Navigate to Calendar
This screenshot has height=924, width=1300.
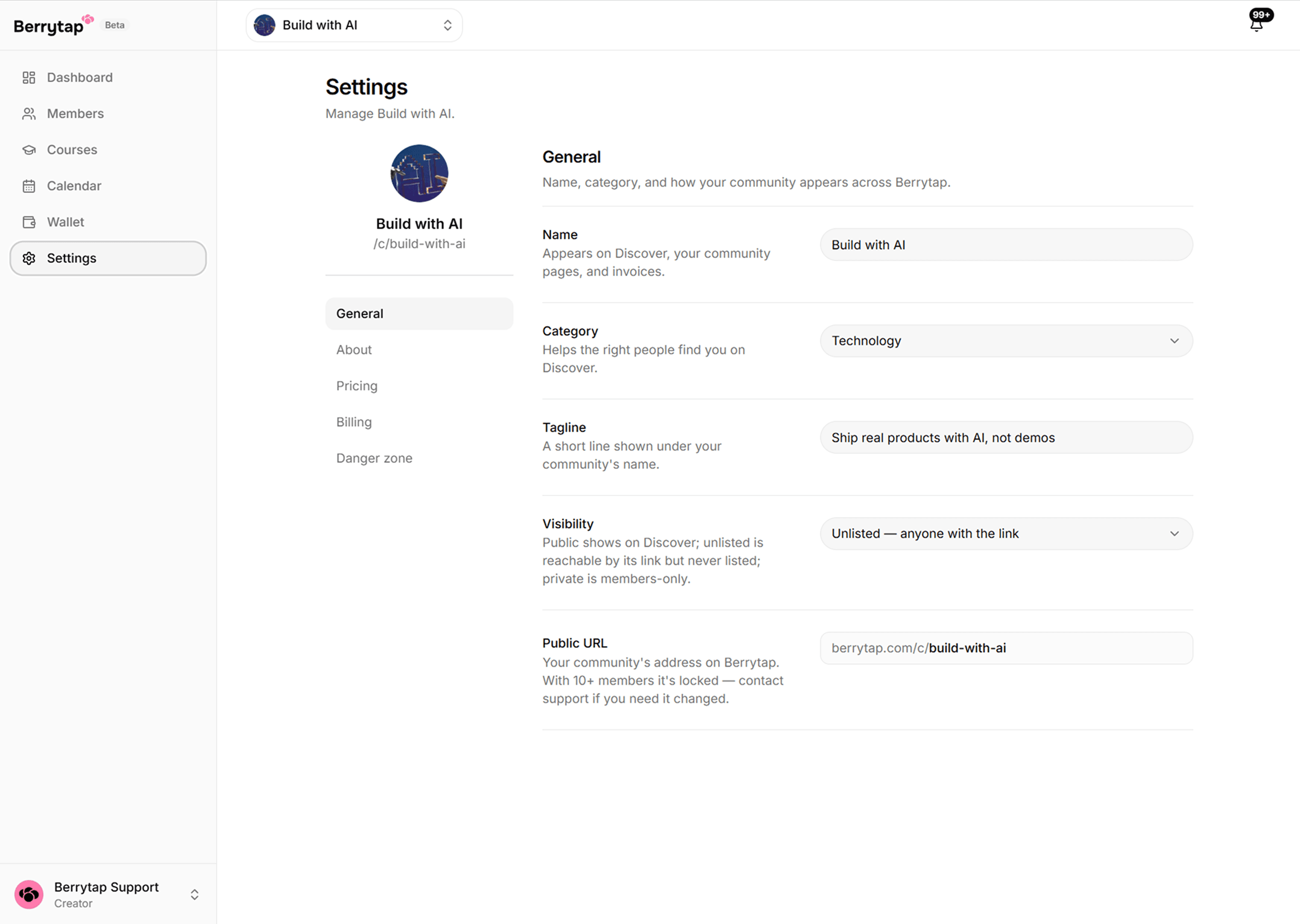click(x=108, y=186)
